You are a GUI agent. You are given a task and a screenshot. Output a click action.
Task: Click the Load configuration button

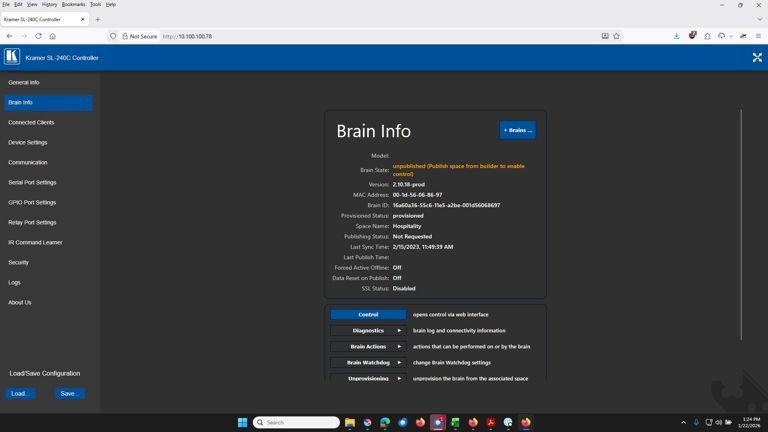(x=21, y=393)
